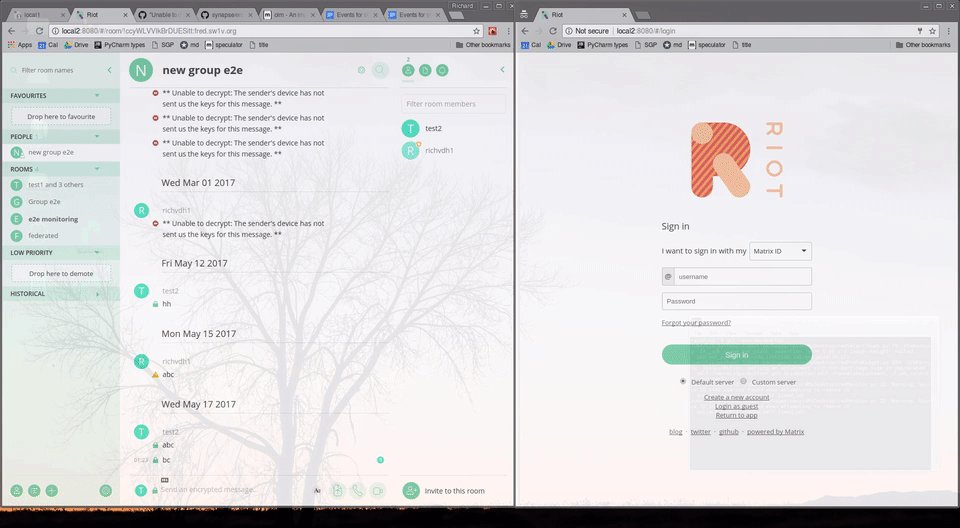Open the powered by Matrix link
960x528 pixels.
click(775, 432)
